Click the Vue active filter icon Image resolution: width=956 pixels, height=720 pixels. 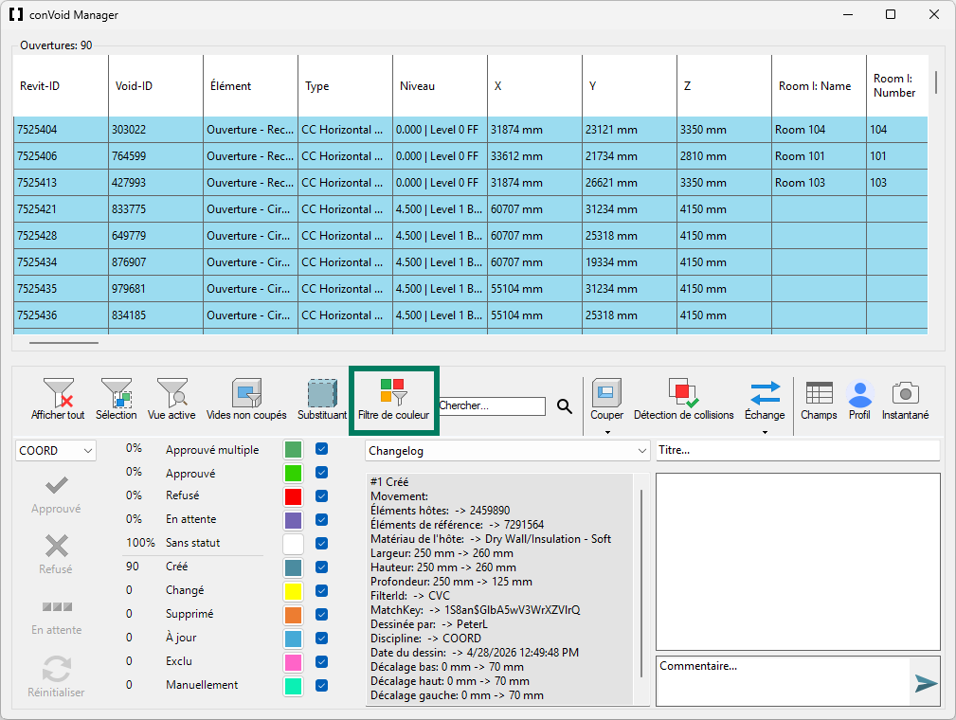pyautogui.click(x=172, y=393)
